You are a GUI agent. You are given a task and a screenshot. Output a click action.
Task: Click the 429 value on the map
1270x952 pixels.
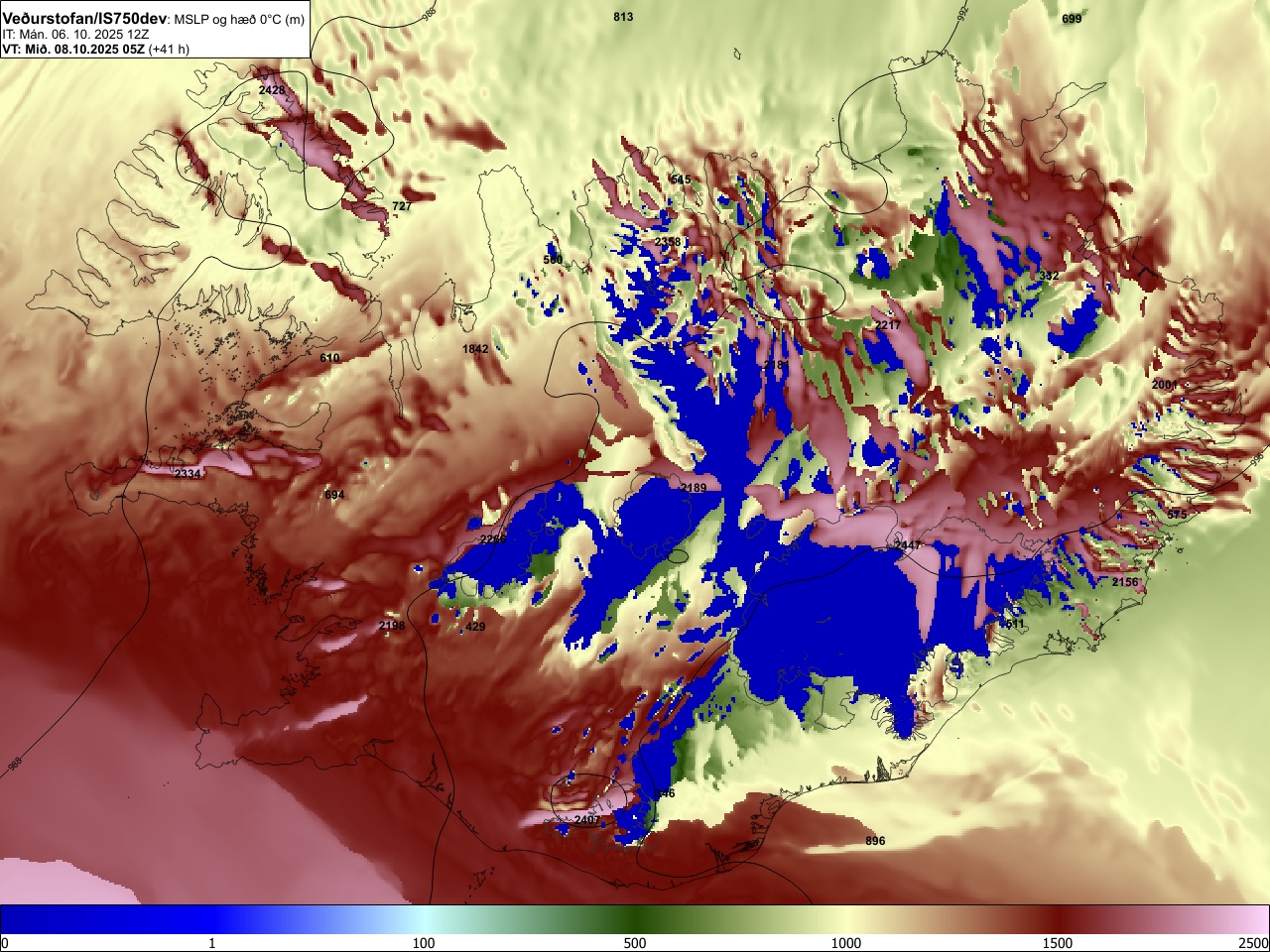tap(475, 627)
